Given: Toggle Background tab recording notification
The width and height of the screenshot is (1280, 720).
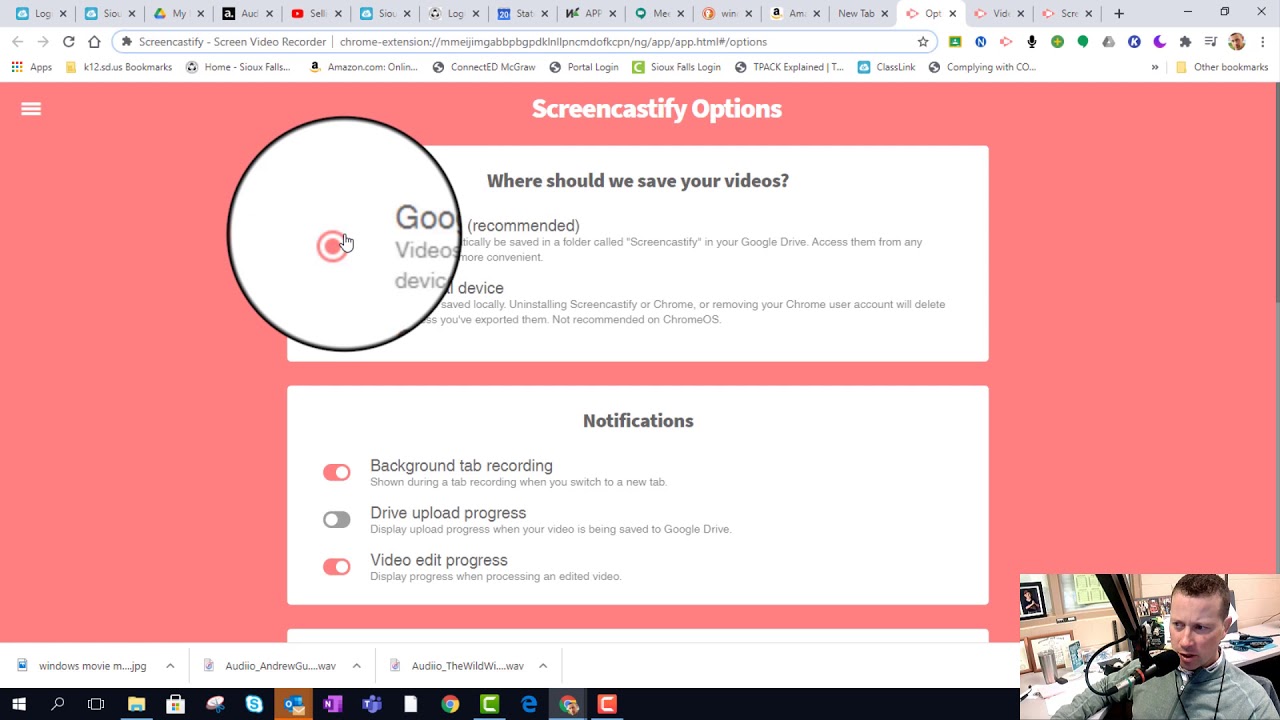Looking at the screenshot, I should pyautogui.click(x=336, y=472).
